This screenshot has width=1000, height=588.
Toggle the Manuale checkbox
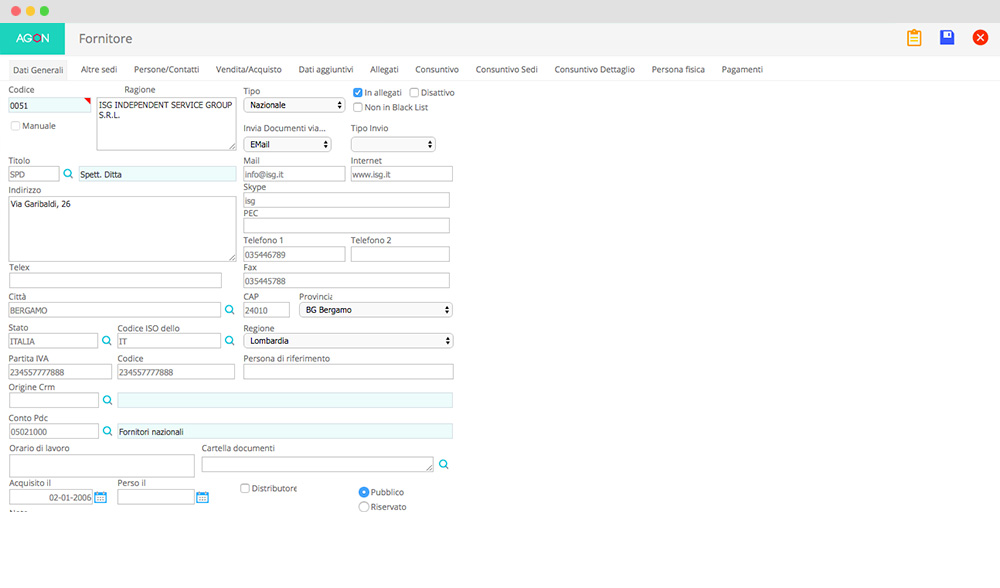[15, 126]
